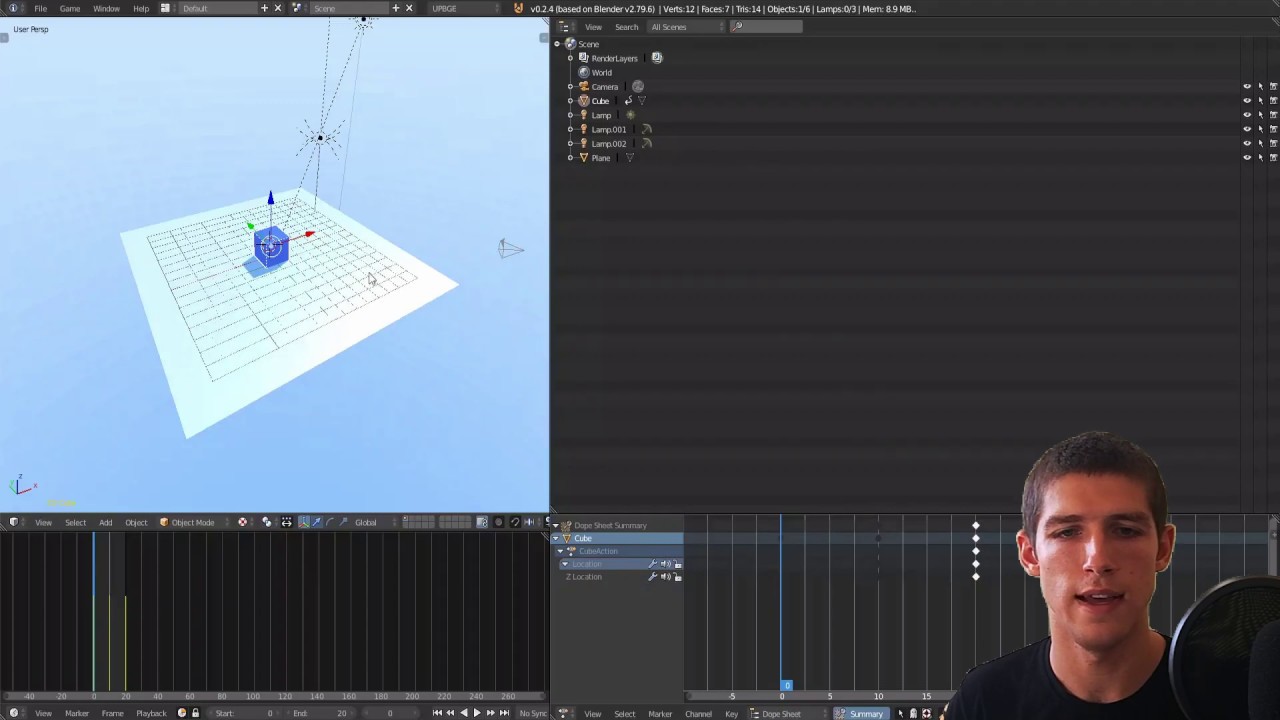Toggle Lamp.002 visibility eye
Viewport: 1280px width, 720px height.
[1247, 143]
